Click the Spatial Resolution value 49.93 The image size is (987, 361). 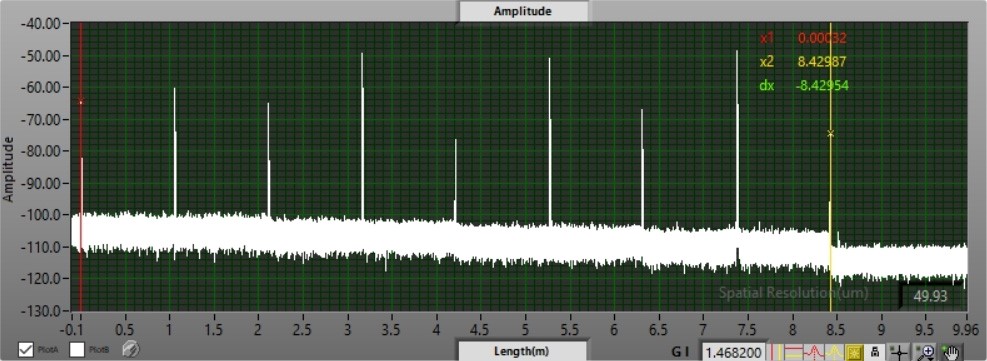click(x=930, y=296)
